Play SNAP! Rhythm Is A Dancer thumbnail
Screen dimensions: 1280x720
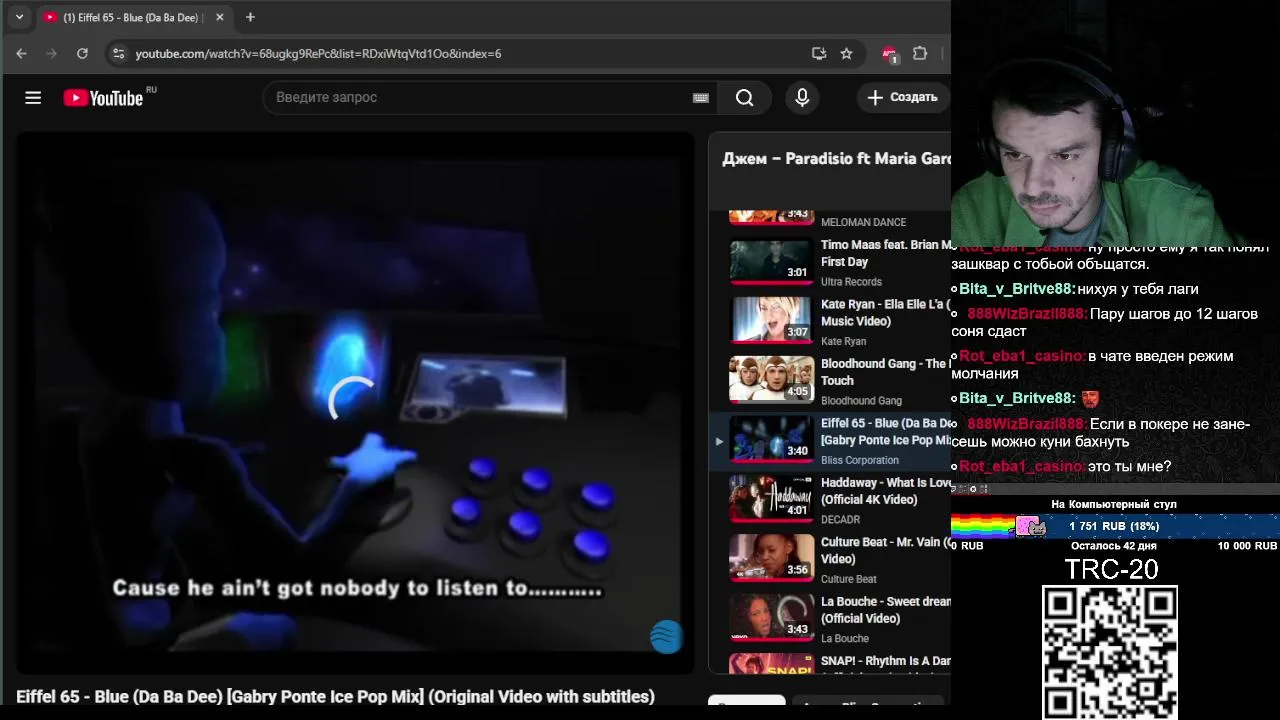coord(770,664)
